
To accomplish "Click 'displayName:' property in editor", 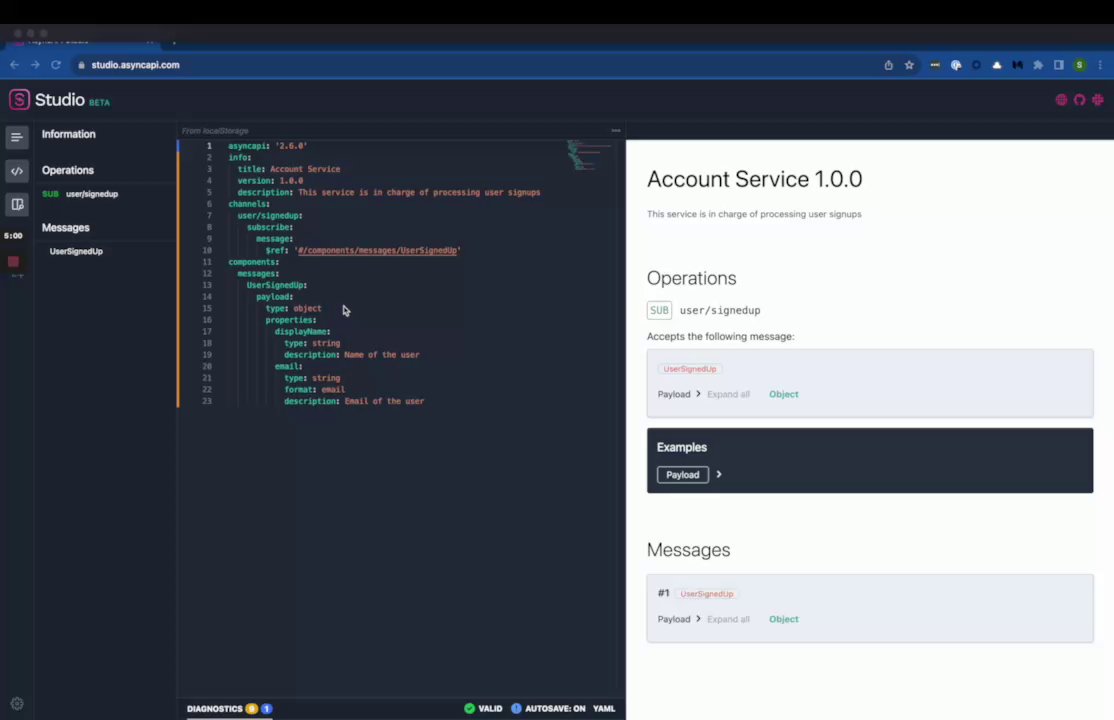I will tap(303, 332).
